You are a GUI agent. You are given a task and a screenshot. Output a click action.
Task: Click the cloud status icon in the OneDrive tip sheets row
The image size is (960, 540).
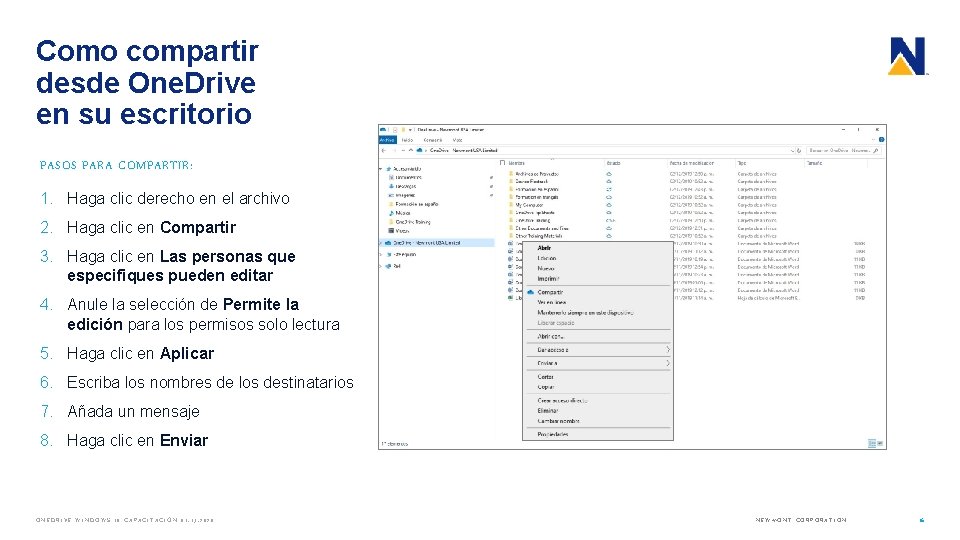click(609, 212)
